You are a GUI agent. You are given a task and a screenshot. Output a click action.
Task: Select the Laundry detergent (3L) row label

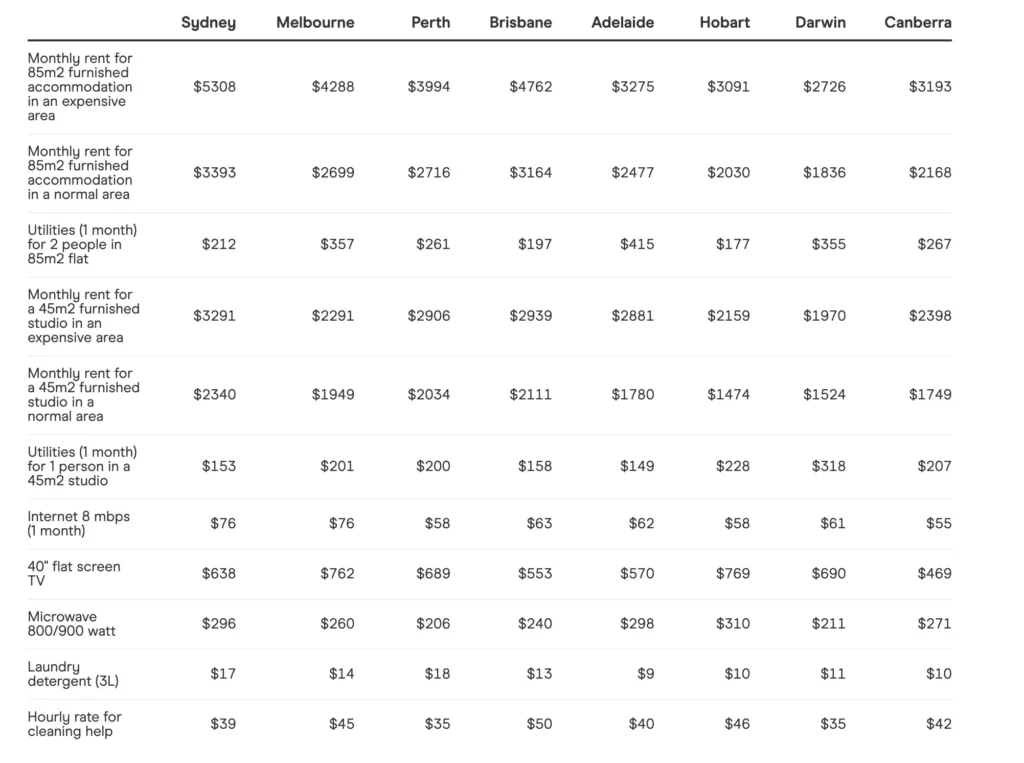coord(74,674)
